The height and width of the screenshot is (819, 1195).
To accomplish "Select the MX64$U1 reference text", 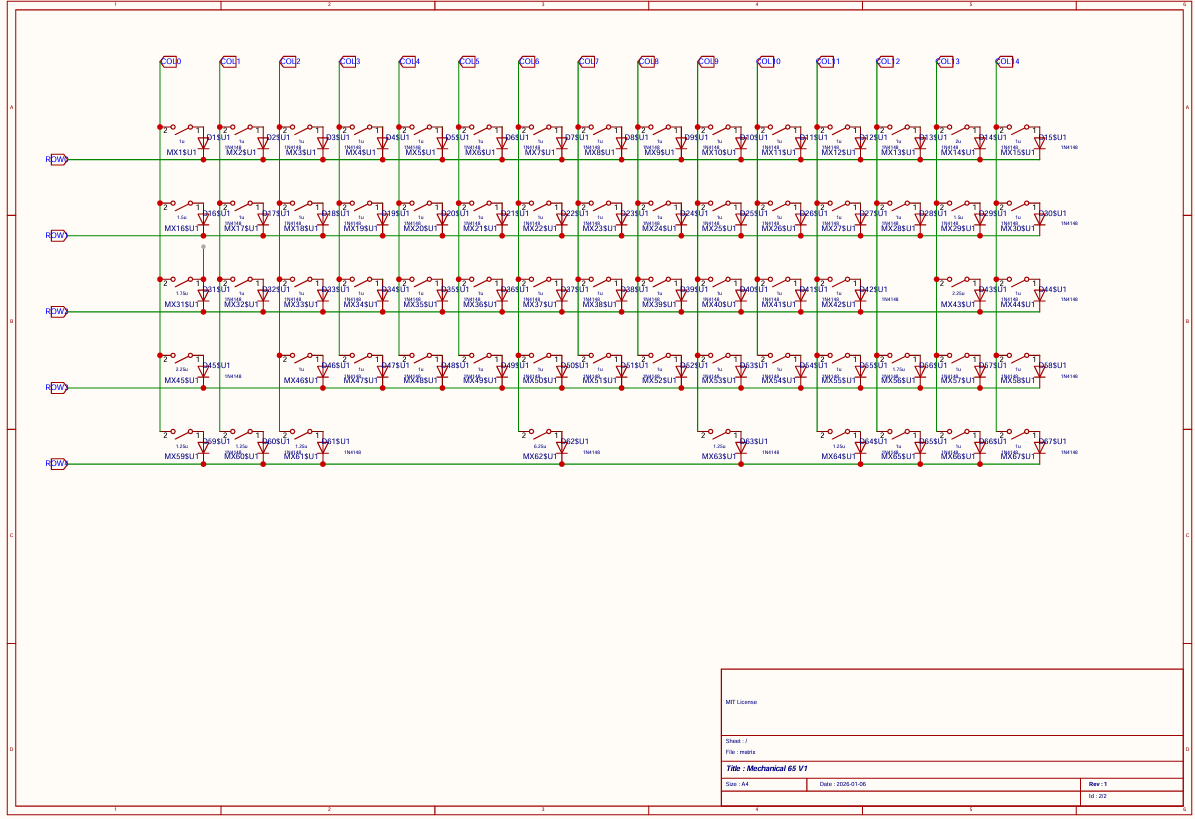I will 838,457.
